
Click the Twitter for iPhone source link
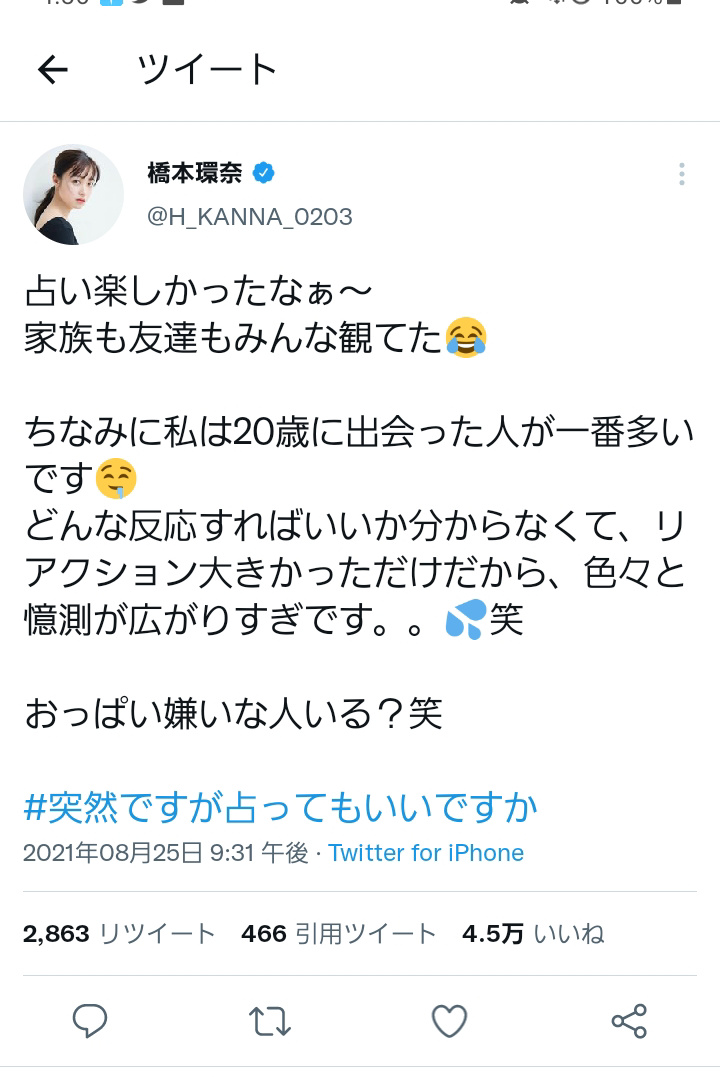(426, 853)
